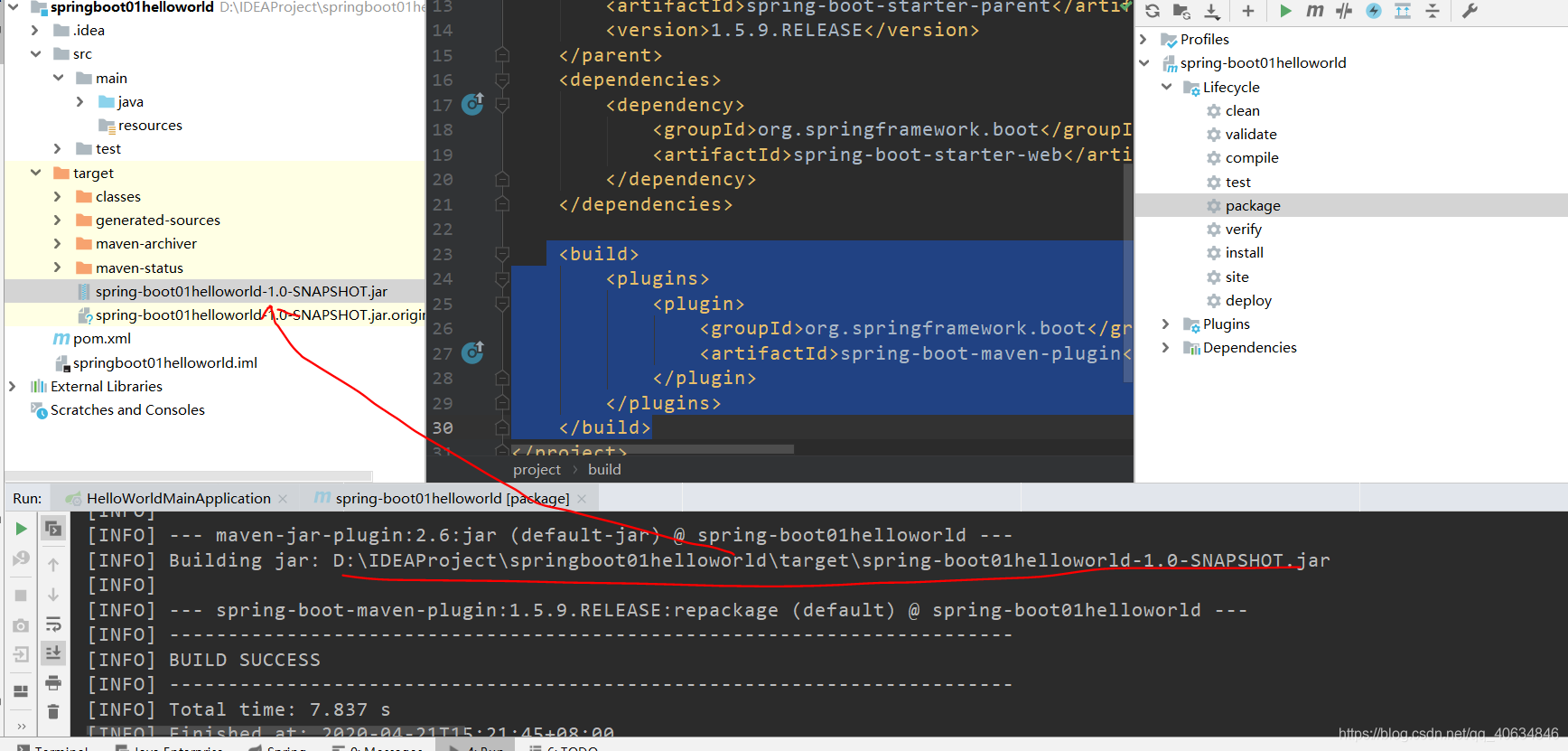
Task: Toggle Maven offline mode
Action: [1344, 11]
